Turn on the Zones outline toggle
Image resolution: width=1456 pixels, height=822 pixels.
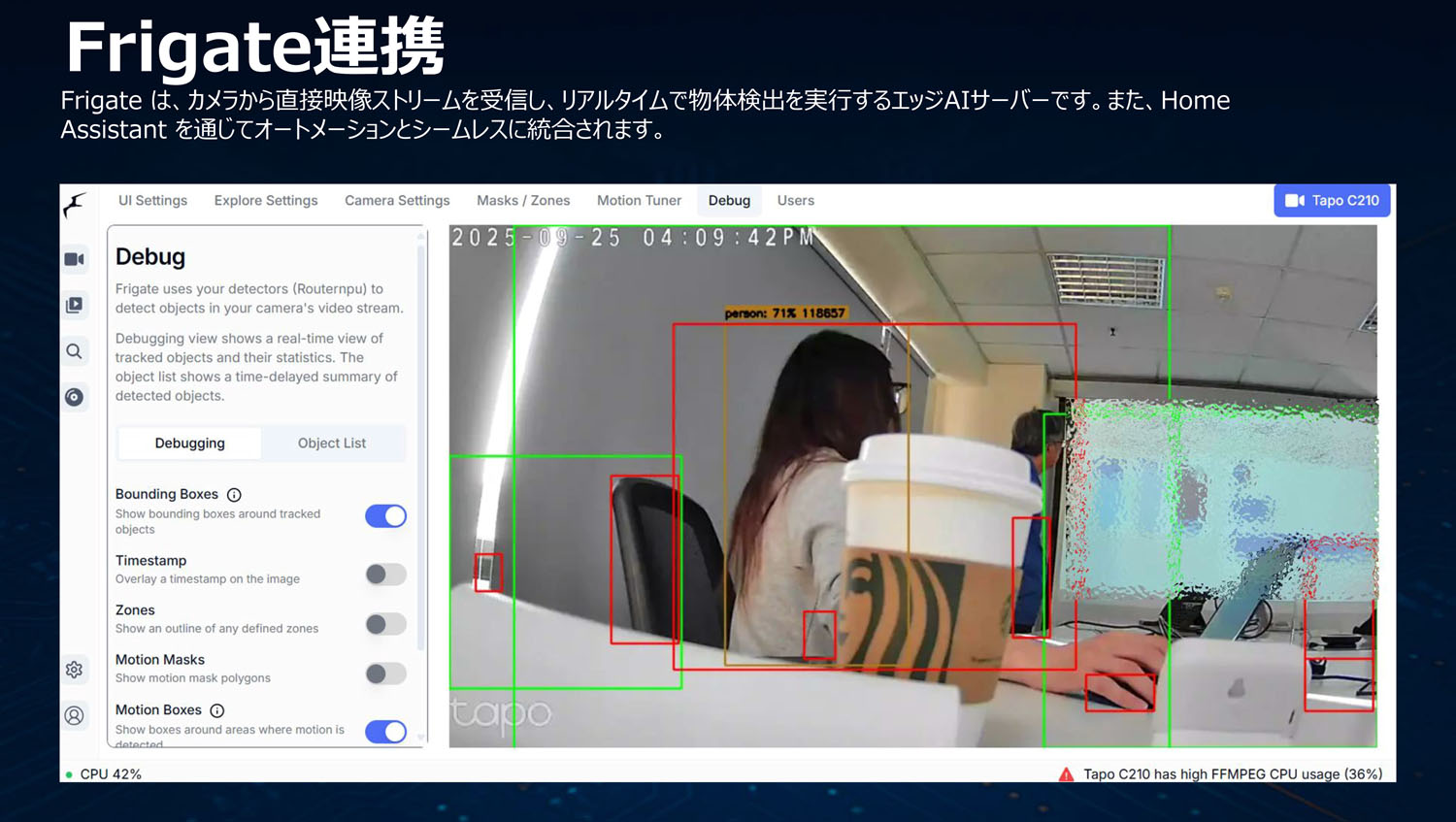(x=385, y=624)
